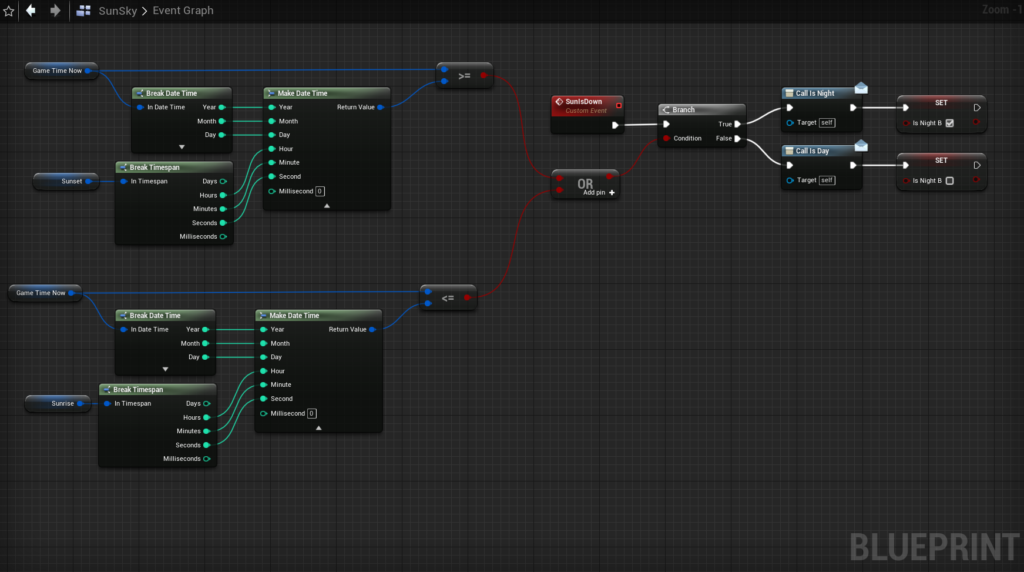Click the SunIsDown delegate output pin
The height and width of the screenshot is (572, 1024).
pyautogui.click(x=618, y=105)
